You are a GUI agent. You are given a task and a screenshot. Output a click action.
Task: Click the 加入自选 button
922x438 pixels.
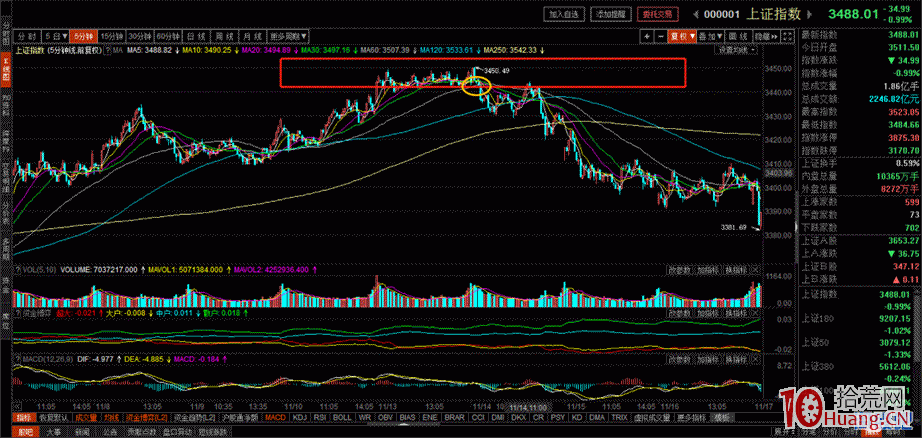click(563, 14)
